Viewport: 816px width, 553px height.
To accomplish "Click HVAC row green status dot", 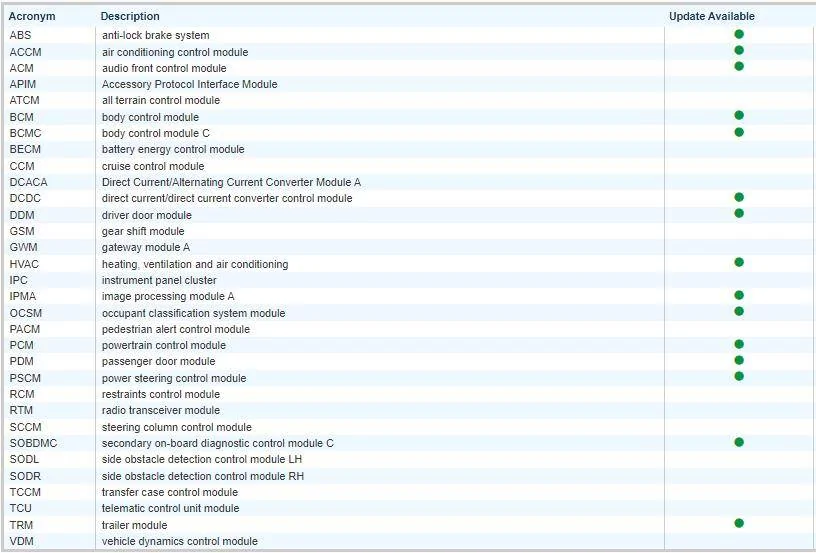I will pyautogui.click(x=739, y=262).
